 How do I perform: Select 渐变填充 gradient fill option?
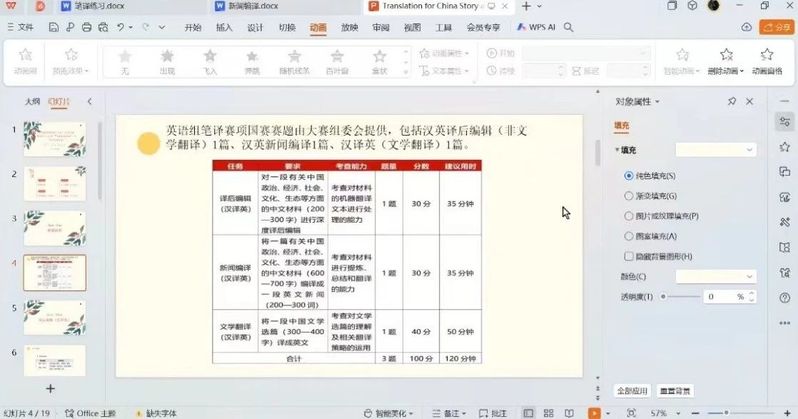pyautogui.click(x=629, y=195)
